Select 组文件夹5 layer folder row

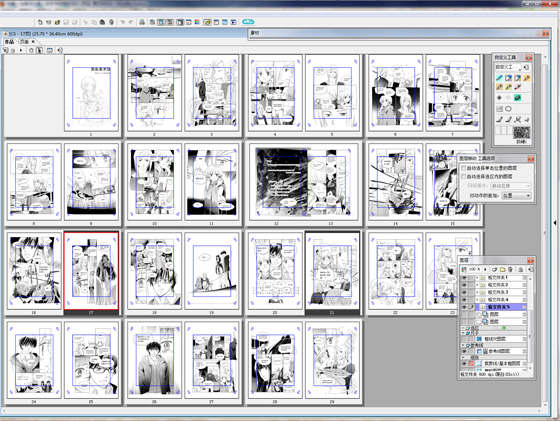click(x=501, y=307)
